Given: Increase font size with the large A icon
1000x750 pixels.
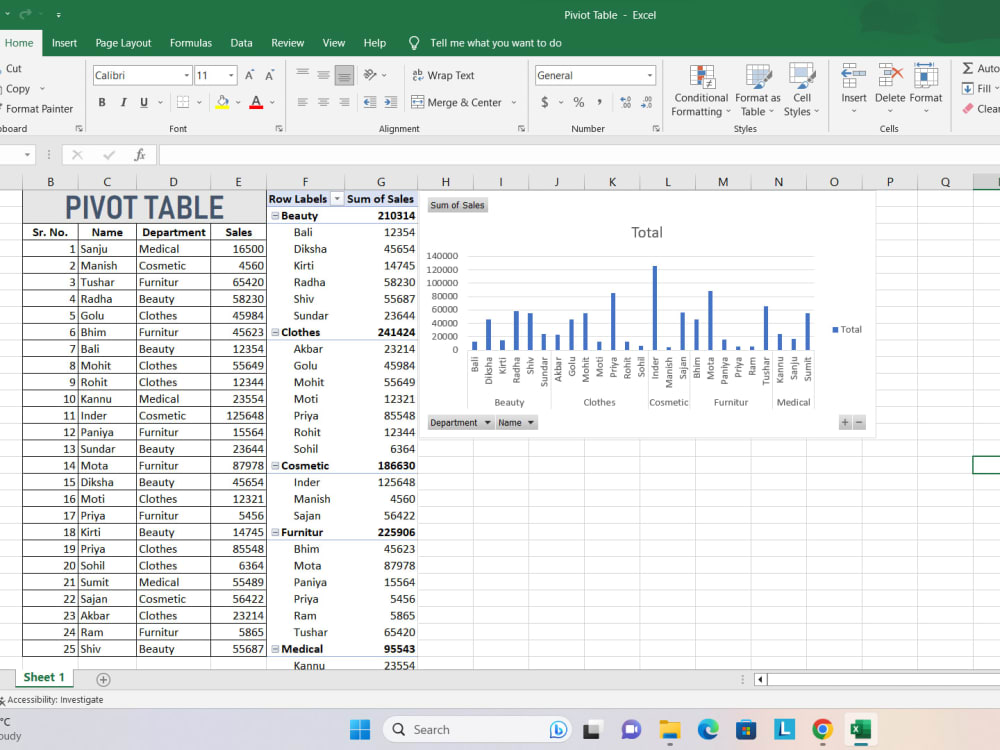Looking at the screenshot, I should pos(249,75).
